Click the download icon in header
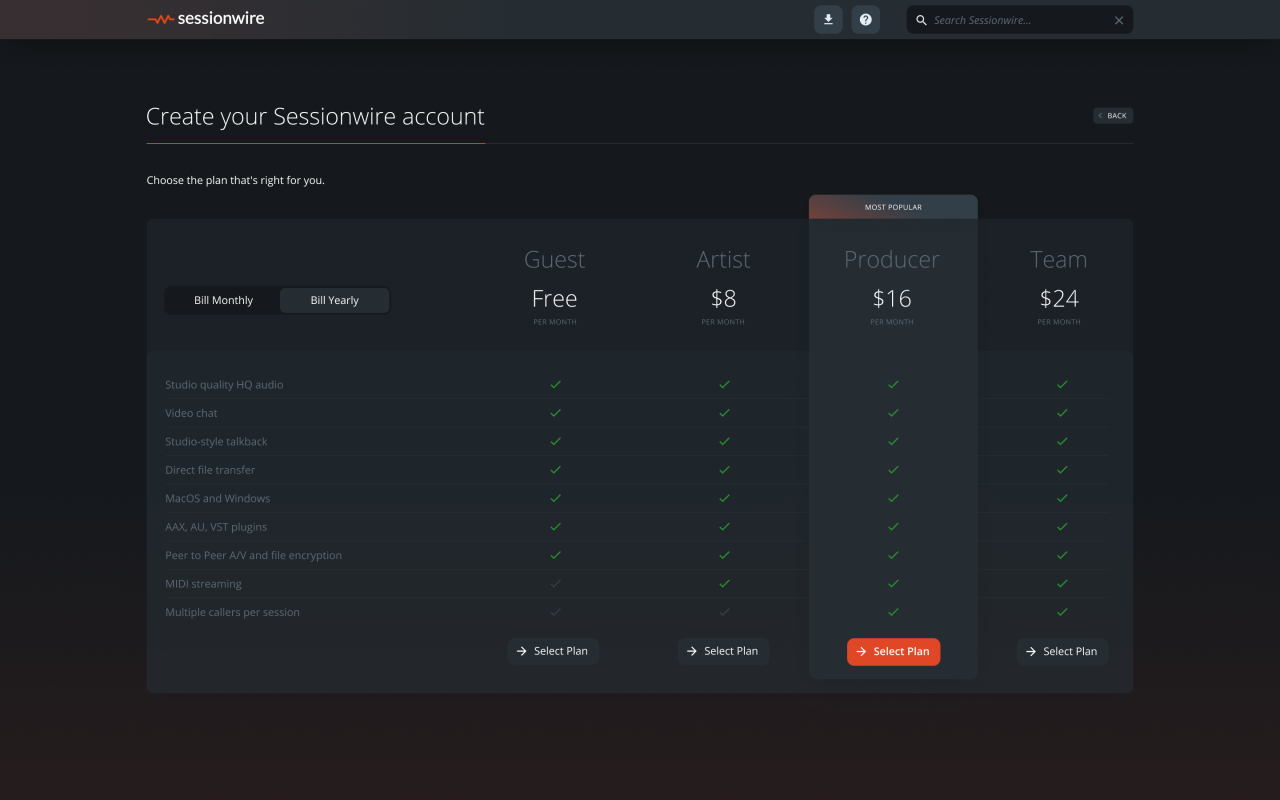Image resolution: width=1280 pixels, height=800 pixels. pyautogui.click(x=828, y=20)
